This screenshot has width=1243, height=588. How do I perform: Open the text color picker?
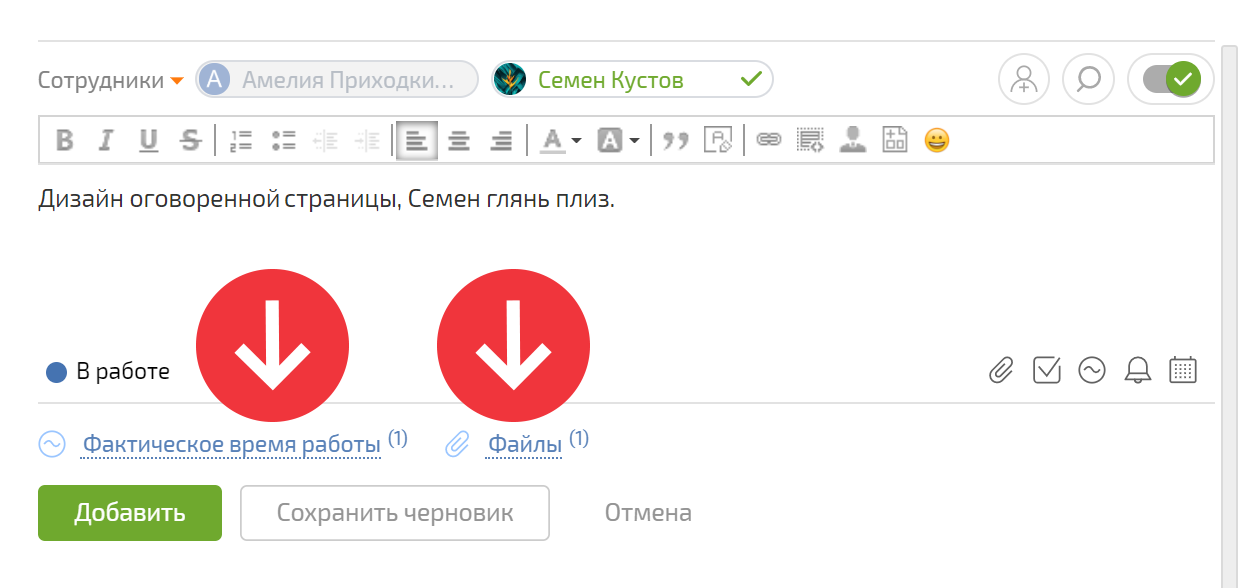click(x=552, y=141)
